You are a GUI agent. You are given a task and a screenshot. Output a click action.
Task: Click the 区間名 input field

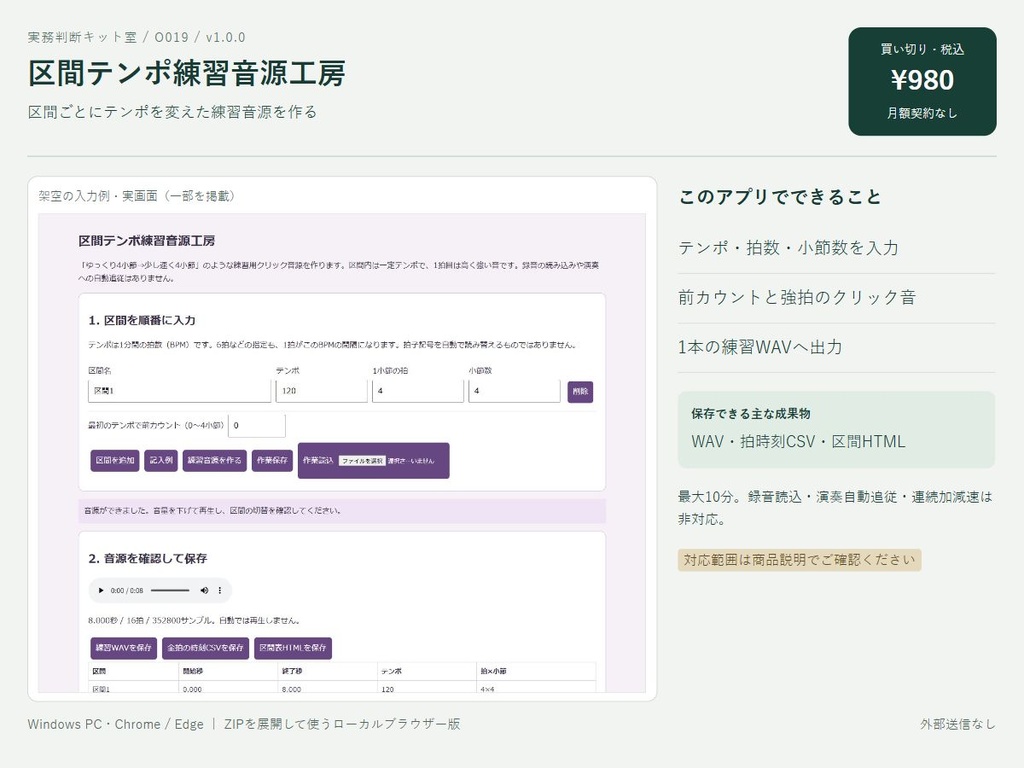[180, 391]
